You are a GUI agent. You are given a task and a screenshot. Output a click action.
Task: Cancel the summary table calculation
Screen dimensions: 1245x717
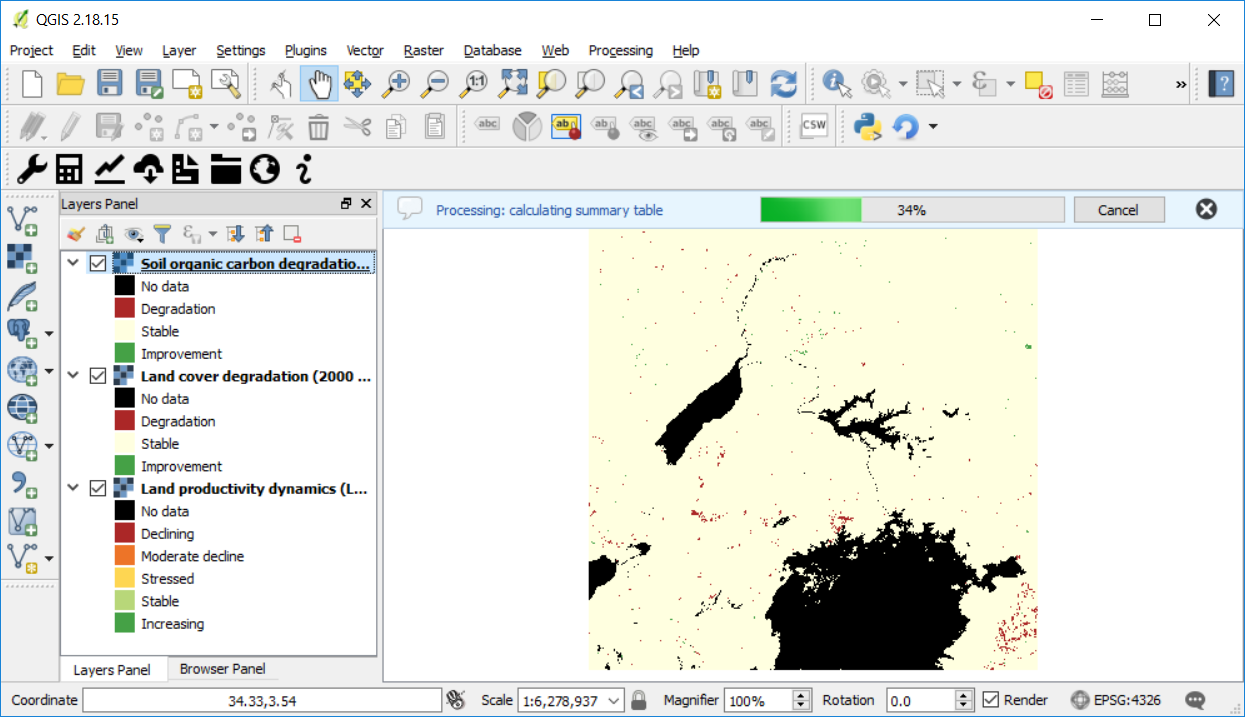1118,209
